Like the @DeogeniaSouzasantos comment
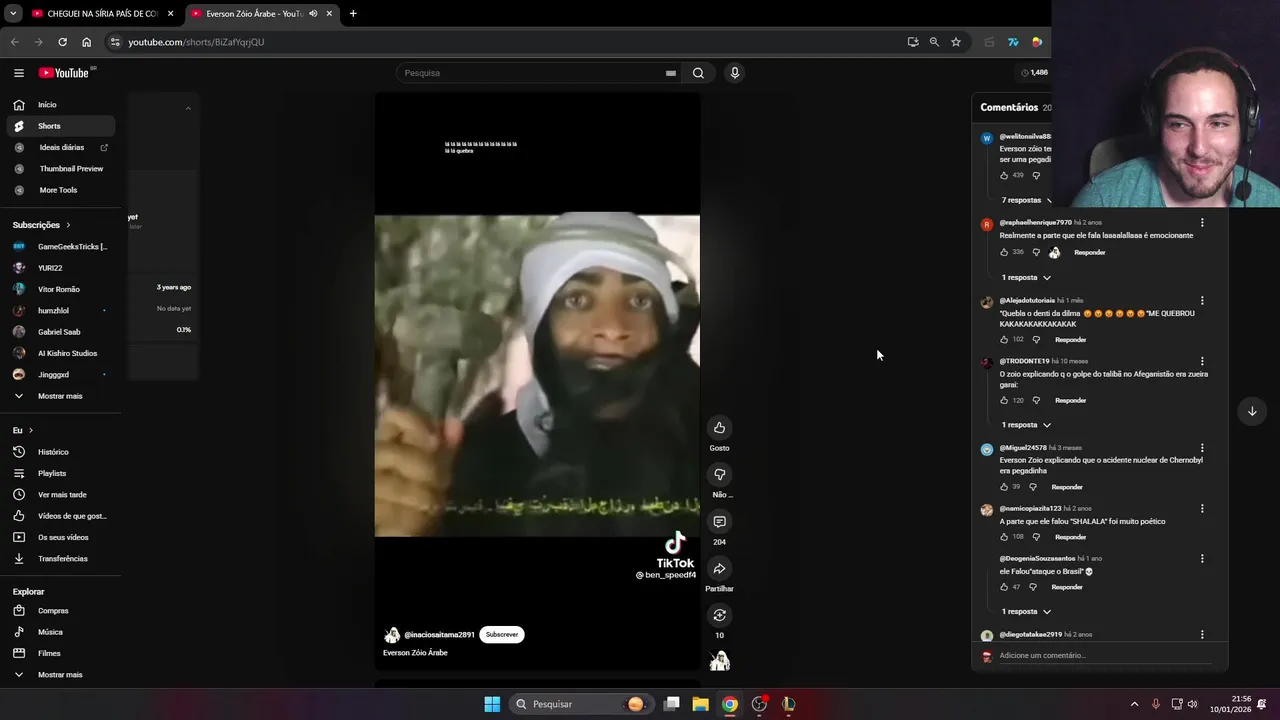Screen dimensions: 1280x720 [x=1004, y=587]
